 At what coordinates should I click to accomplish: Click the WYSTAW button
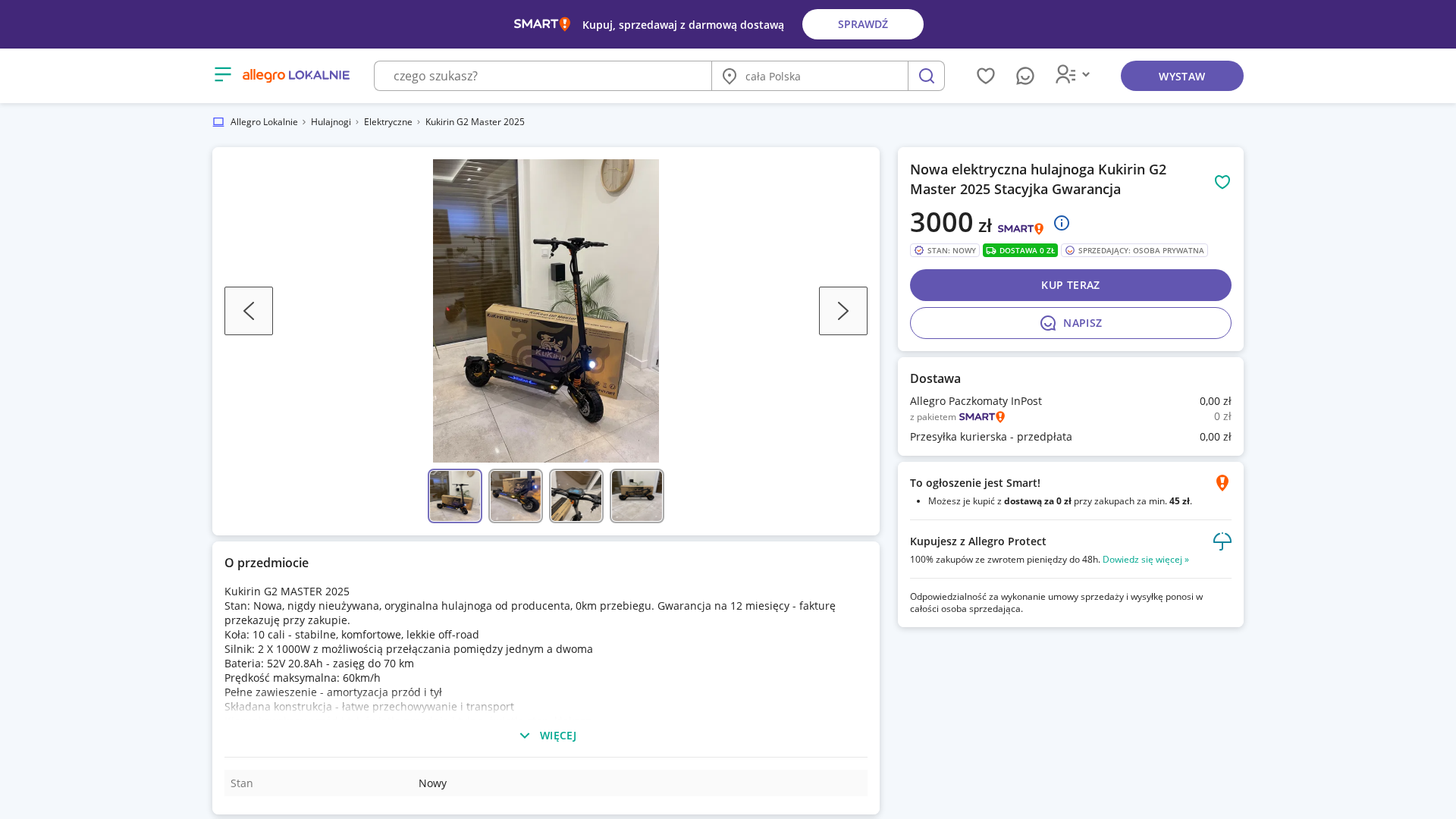coord(1182,76)
